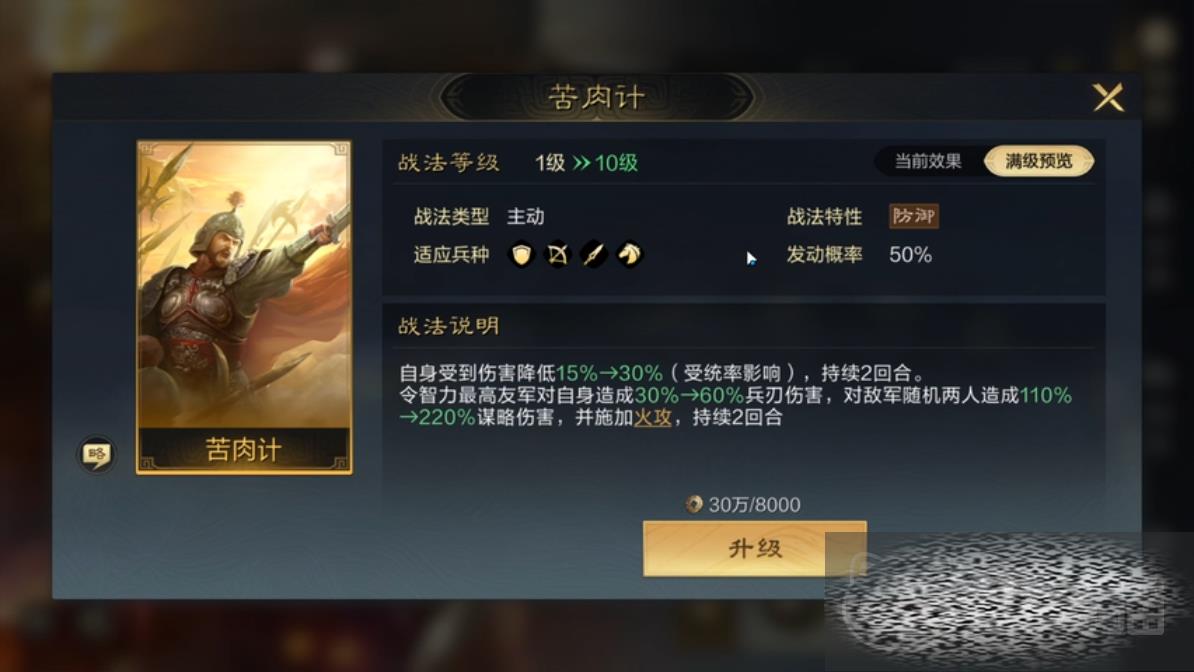Click the coin icon beside 30万/8000
Image resolution: width=1194 pixels, height=672 pixels.
694,504
